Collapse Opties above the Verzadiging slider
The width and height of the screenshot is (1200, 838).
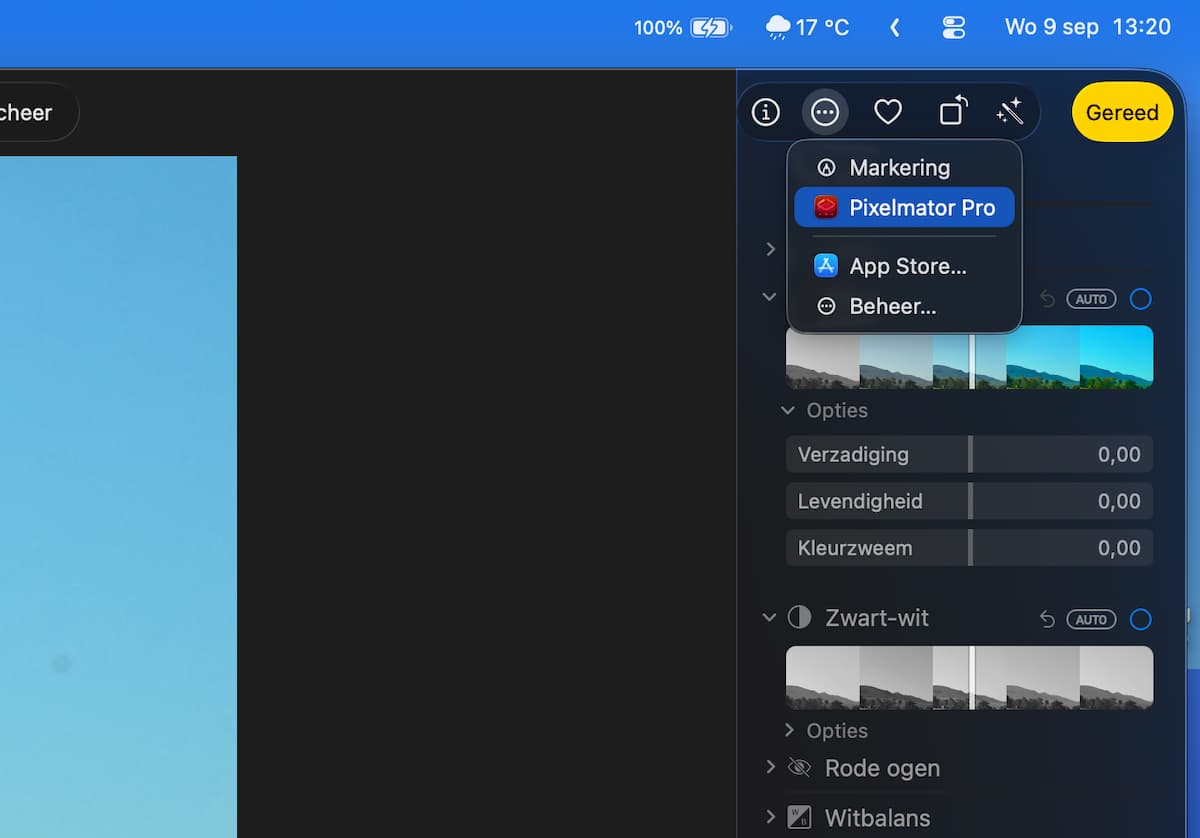click(788, 411)
